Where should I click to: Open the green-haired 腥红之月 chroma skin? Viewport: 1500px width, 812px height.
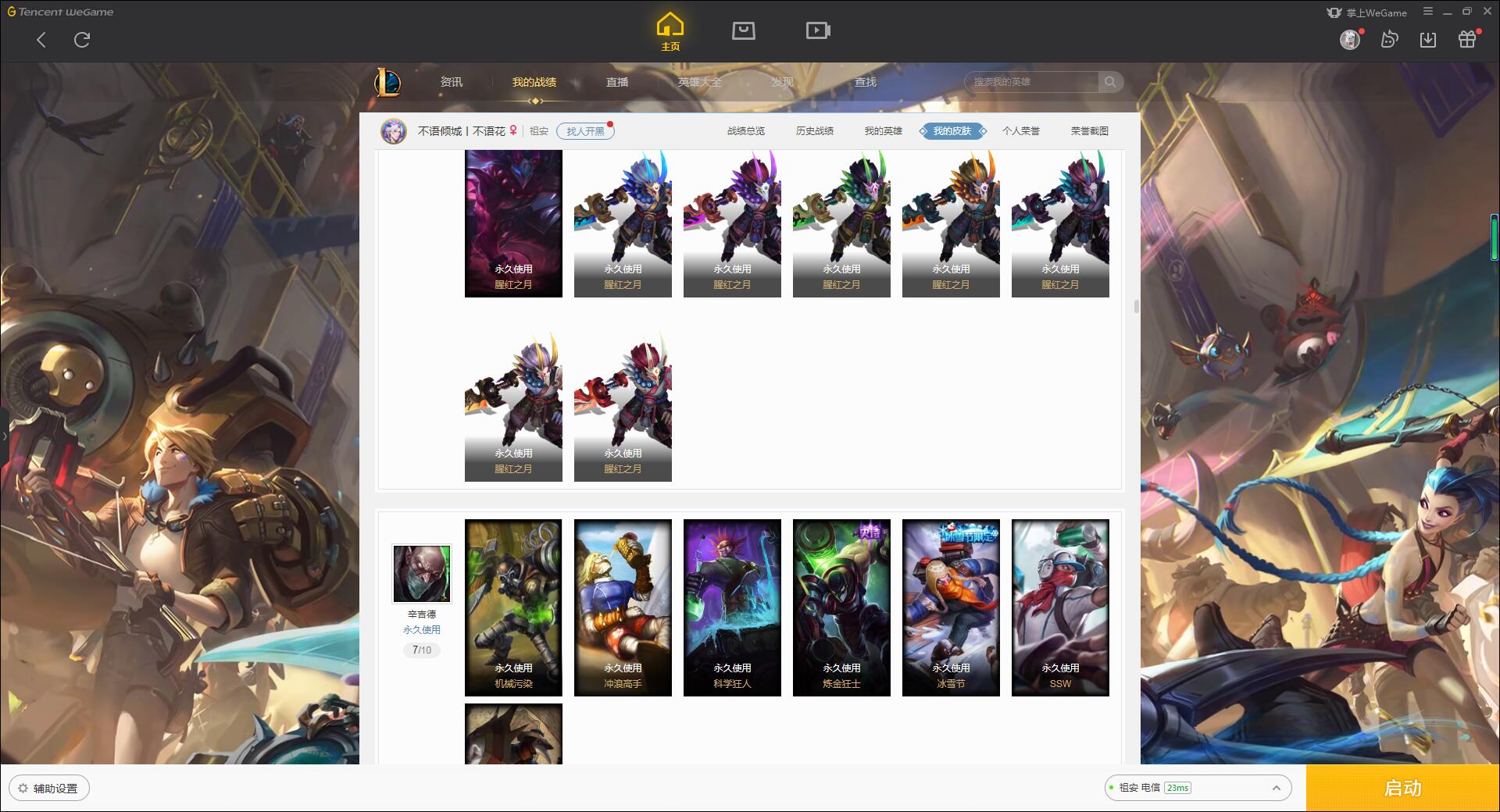pyautogui.click(x=841, y=224)
